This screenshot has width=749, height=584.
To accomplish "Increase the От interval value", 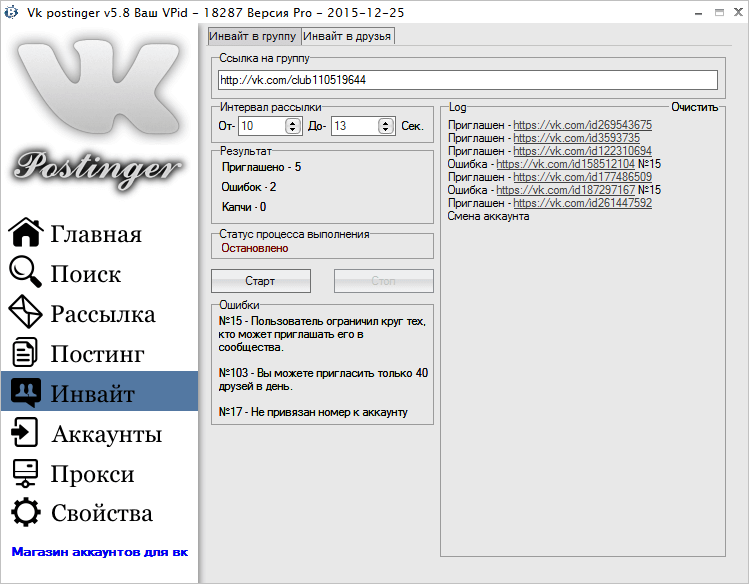I will pos(293,122).
